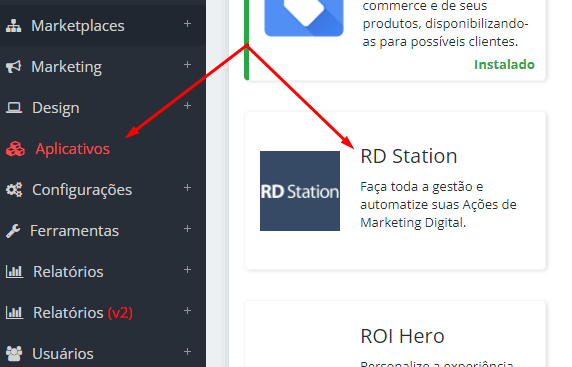The image size is (572, 367).
Task: Click the green Instalado status label
Action: tap(504, 65)
